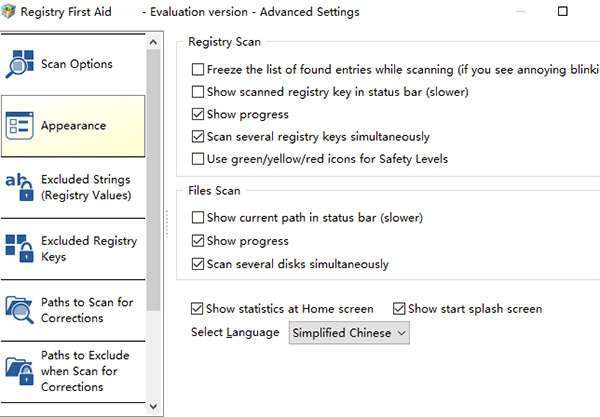Enable green/yellow/red Safety Level icons
Image resolution: width=600 pixels, height=417 pixels.
point(198,159)
